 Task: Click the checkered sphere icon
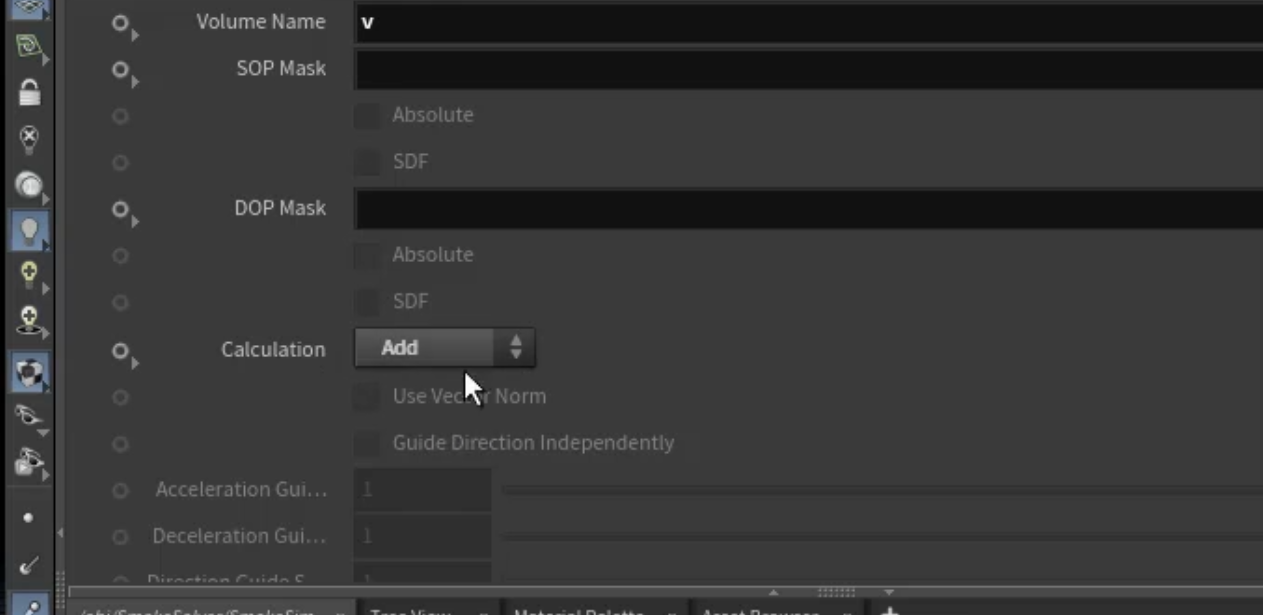(x=29, y=372)
